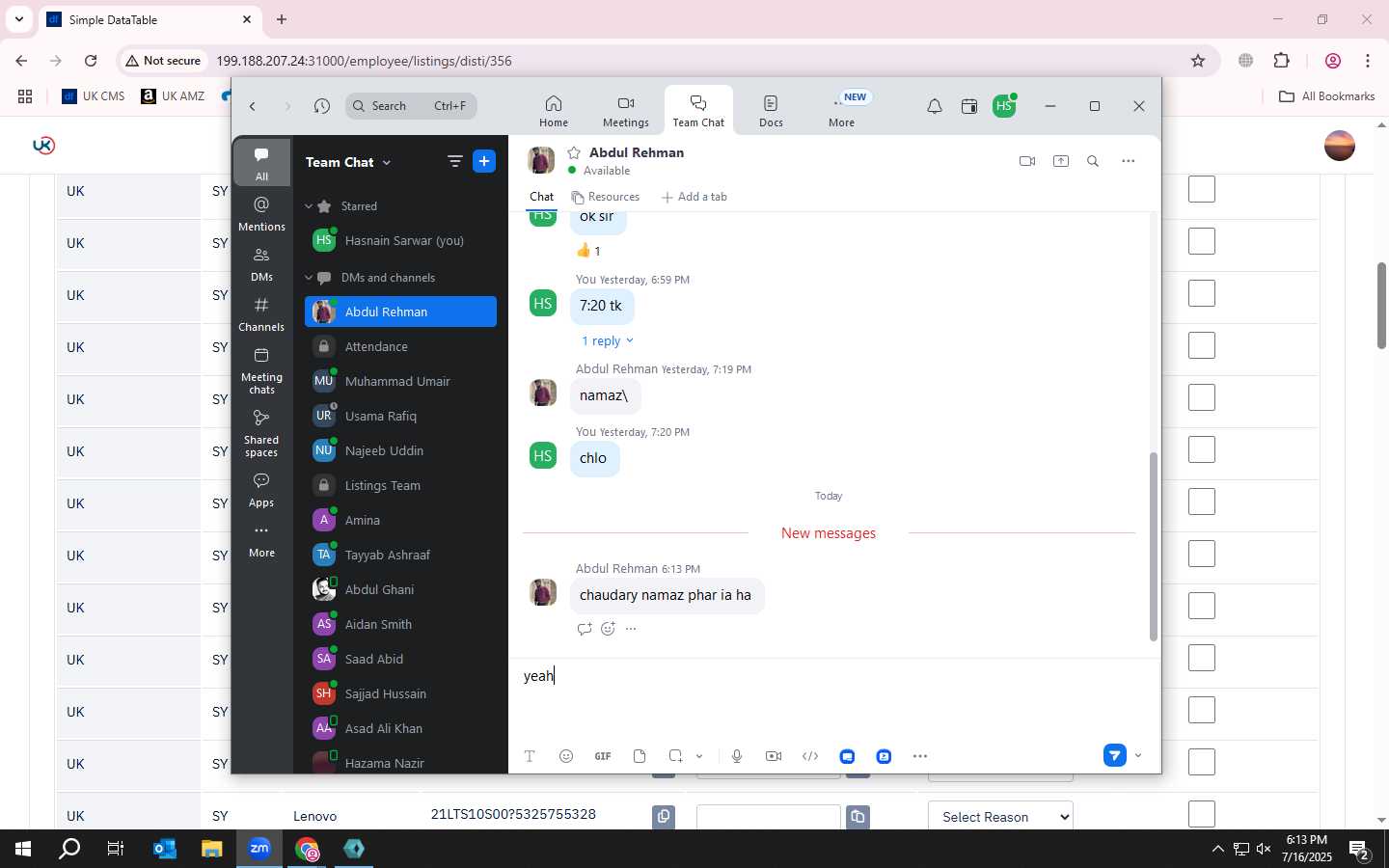Image resolution: width=1389 pixels, height=868 pixels.
Task: Click share screen icon in chat header
Action: tap(1061, 161)
